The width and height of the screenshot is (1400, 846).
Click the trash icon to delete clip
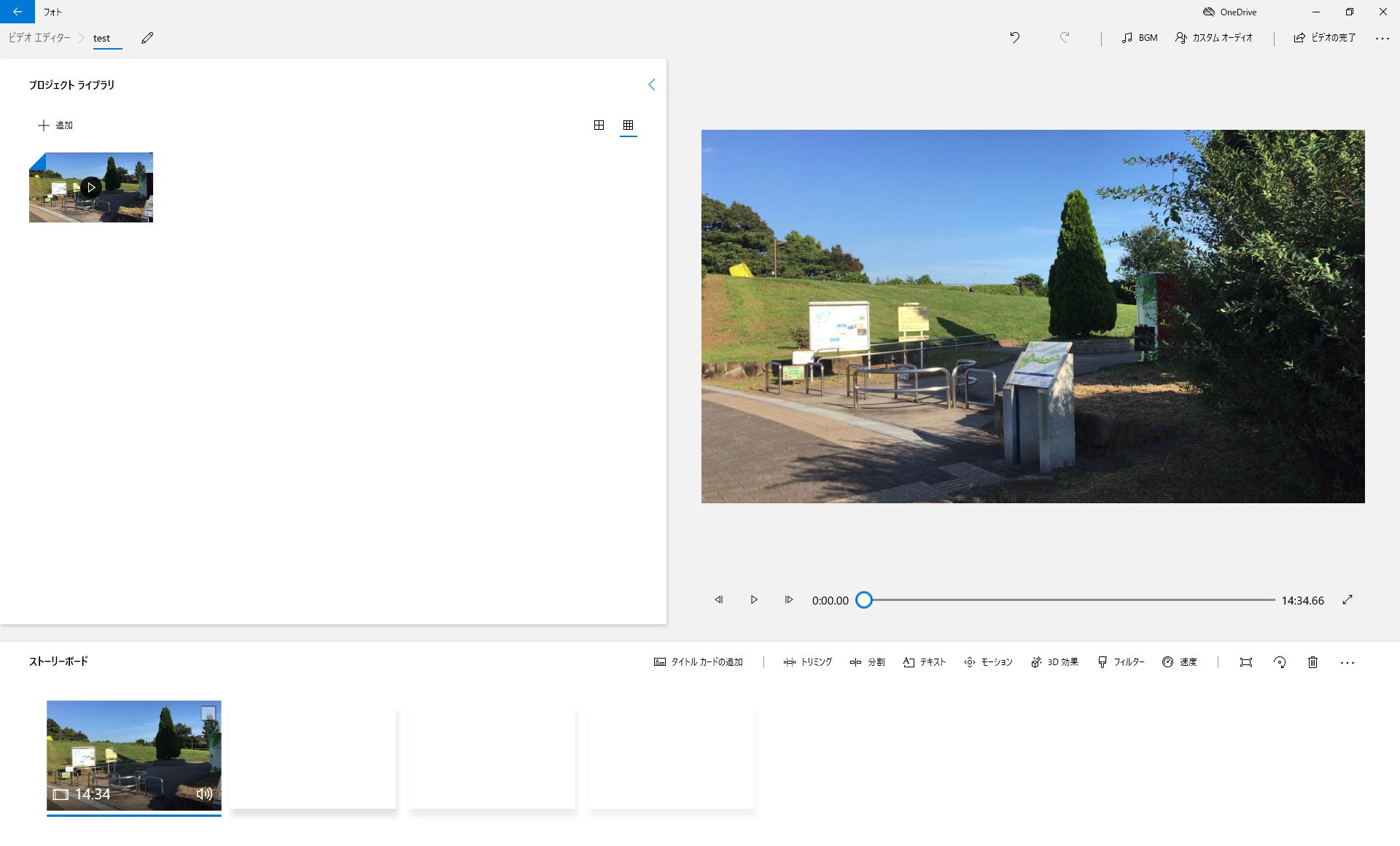coord(1312,662)
